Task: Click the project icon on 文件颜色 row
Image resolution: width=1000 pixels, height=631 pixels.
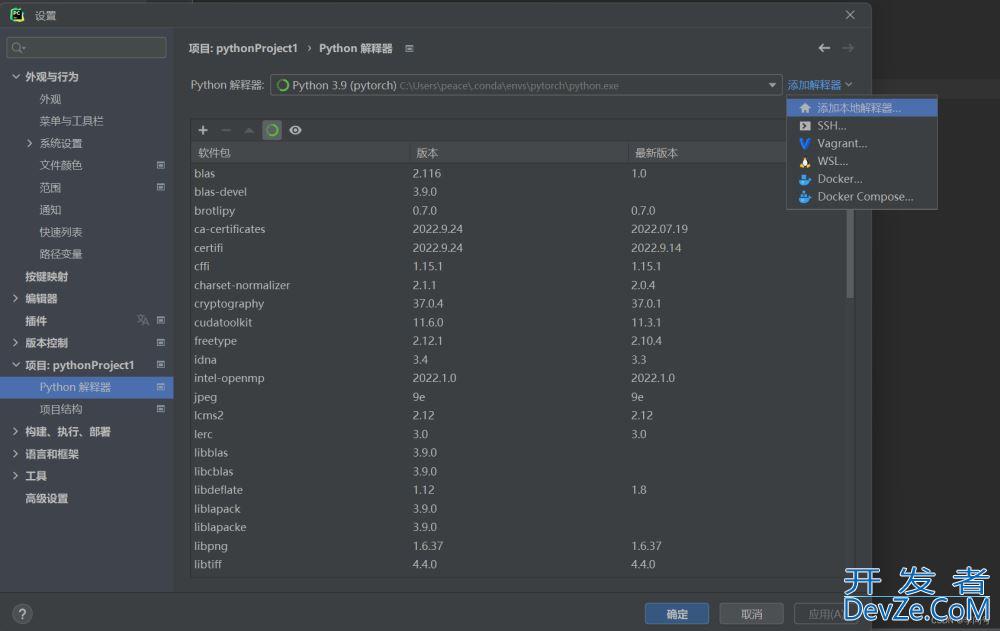Action: pos(161,165)
